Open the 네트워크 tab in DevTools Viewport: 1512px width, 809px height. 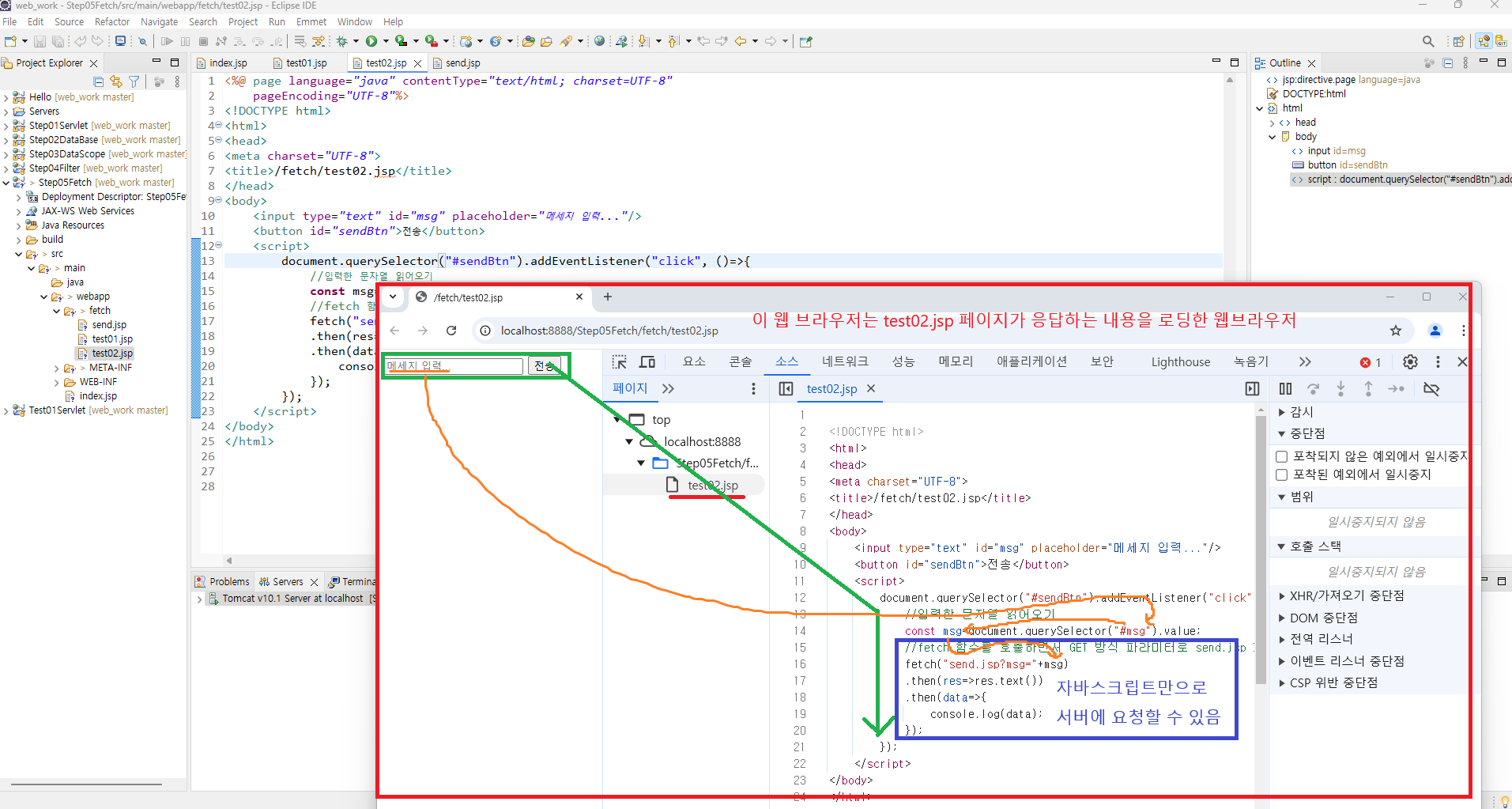click(x=845, y=362)
